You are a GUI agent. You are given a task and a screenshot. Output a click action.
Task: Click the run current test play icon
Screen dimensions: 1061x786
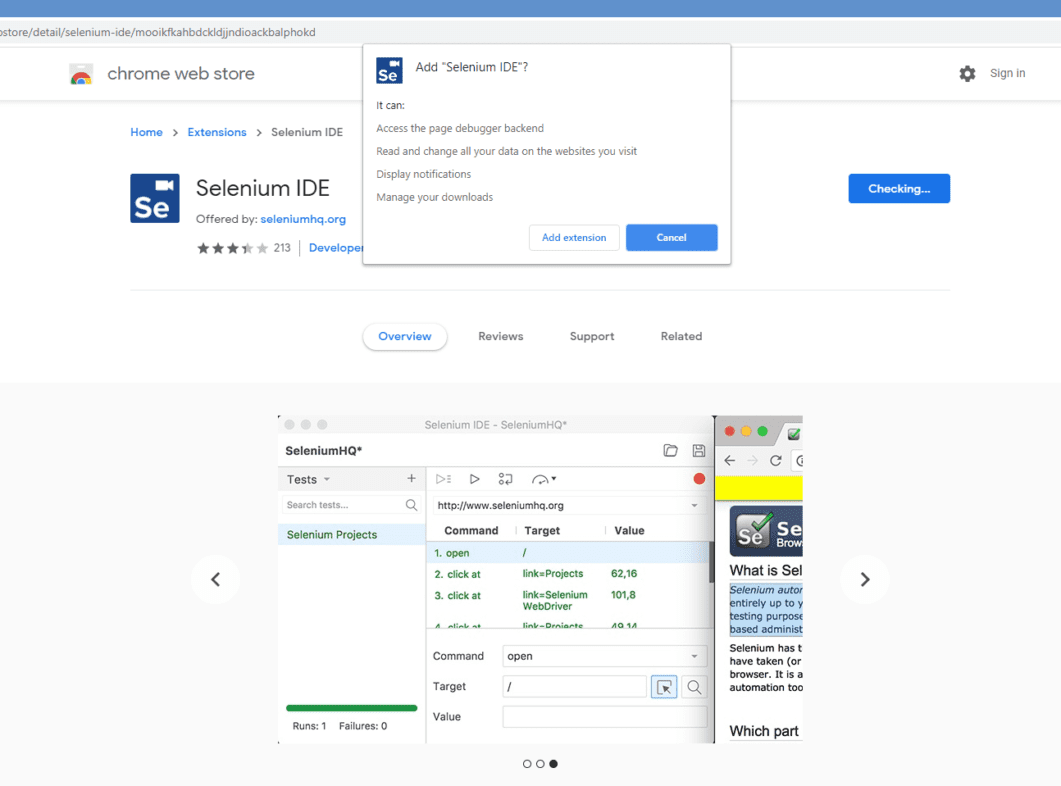475,479
